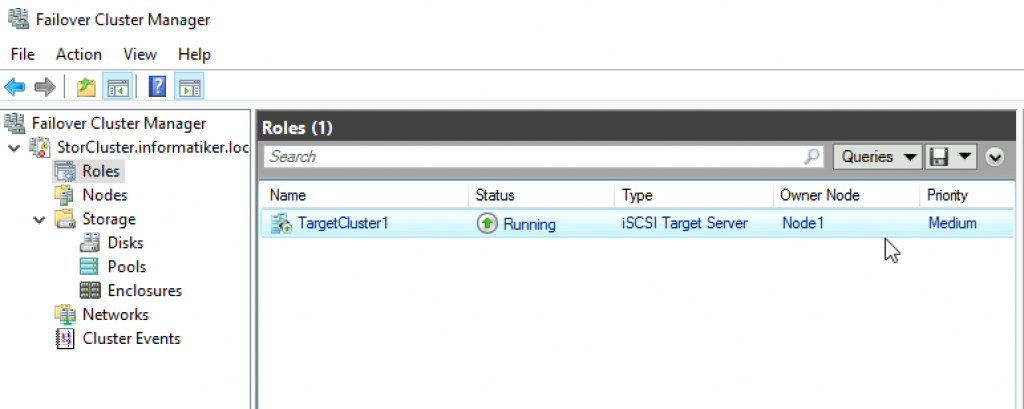The height and width of the screenshot is (409, 1024).
Task: Select the TargetCluster1 role row
Action: (637, 223)
